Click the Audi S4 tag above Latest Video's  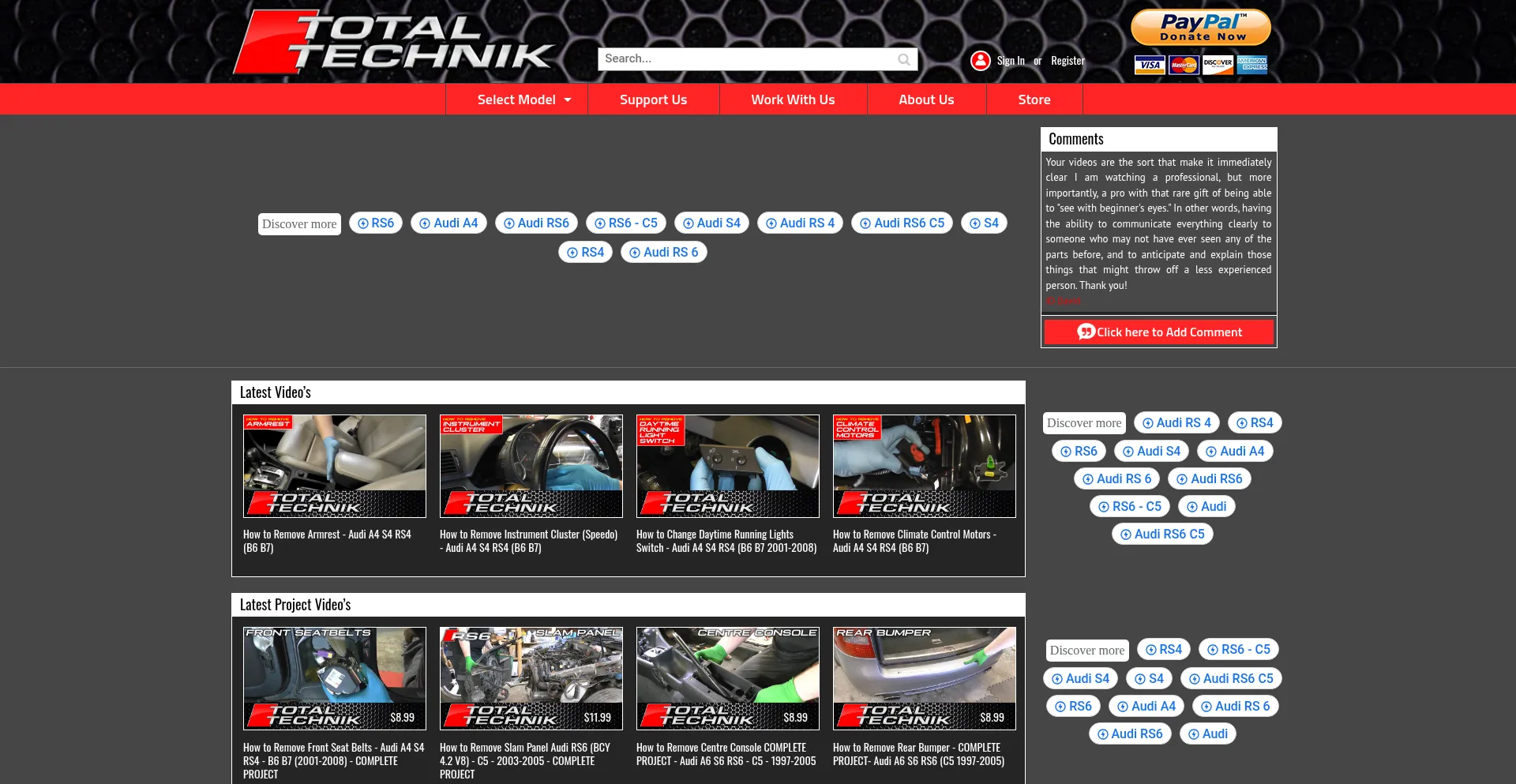click(x=711, y=223)
